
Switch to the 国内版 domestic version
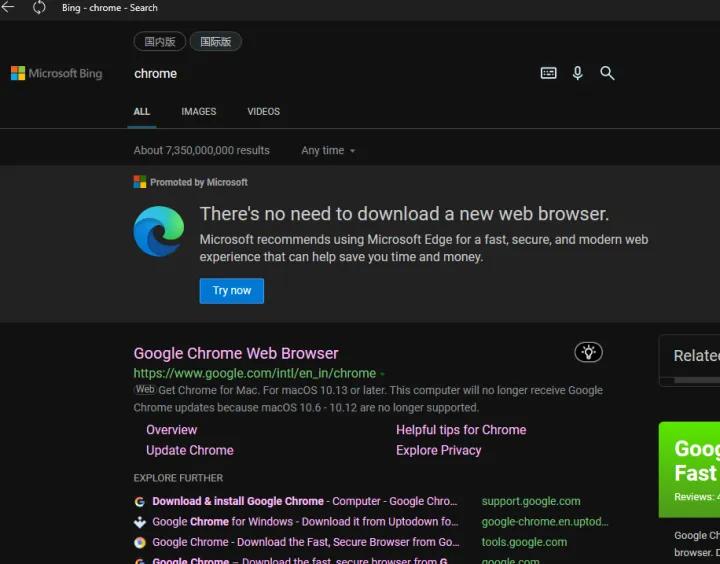pos(159,42)
